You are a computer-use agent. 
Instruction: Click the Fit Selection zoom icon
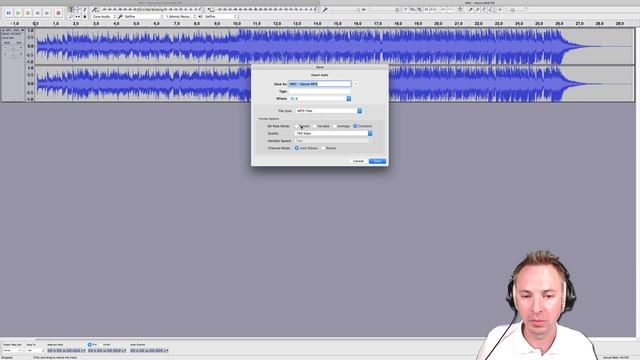pyautogui.click(x=484, y=9)
